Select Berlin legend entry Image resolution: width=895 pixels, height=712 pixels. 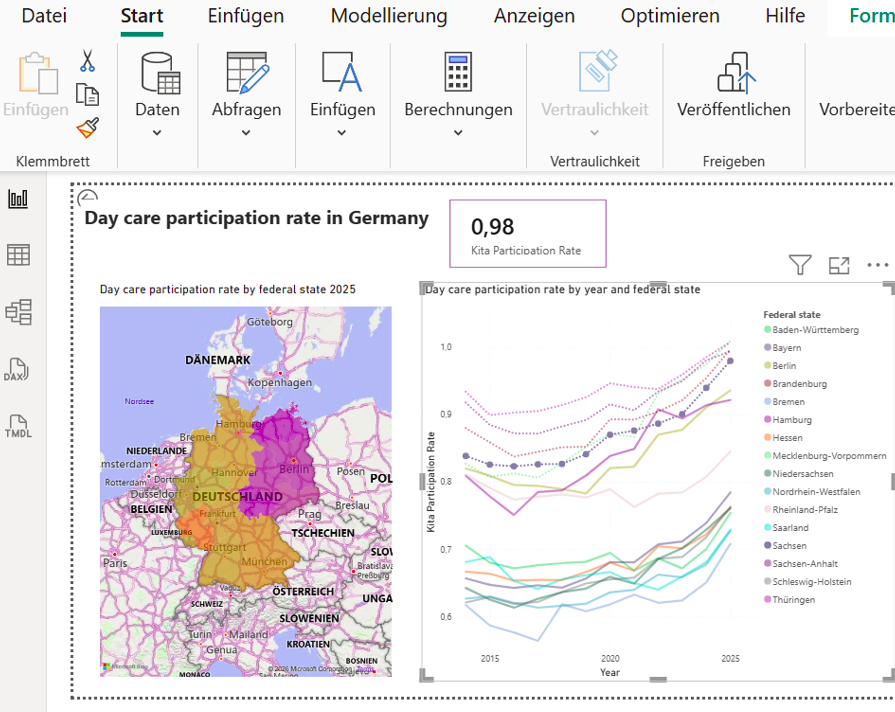[x=780, y=366]
